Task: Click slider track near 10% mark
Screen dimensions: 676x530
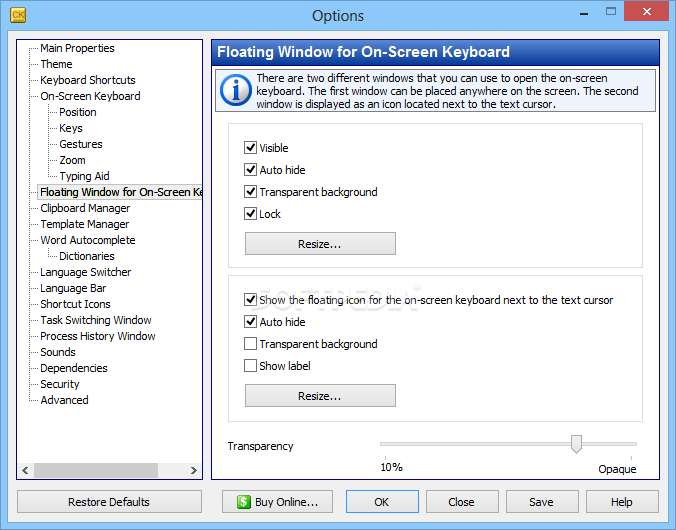Action: point(386,444)
